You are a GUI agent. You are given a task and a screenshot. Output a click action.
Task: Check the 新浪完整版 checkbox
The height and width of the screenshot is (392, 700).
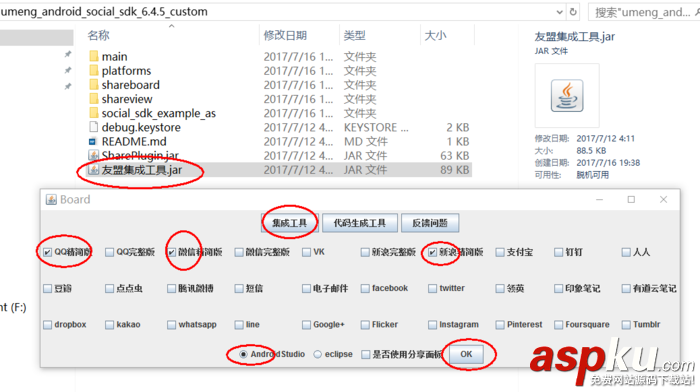[365, 252]
